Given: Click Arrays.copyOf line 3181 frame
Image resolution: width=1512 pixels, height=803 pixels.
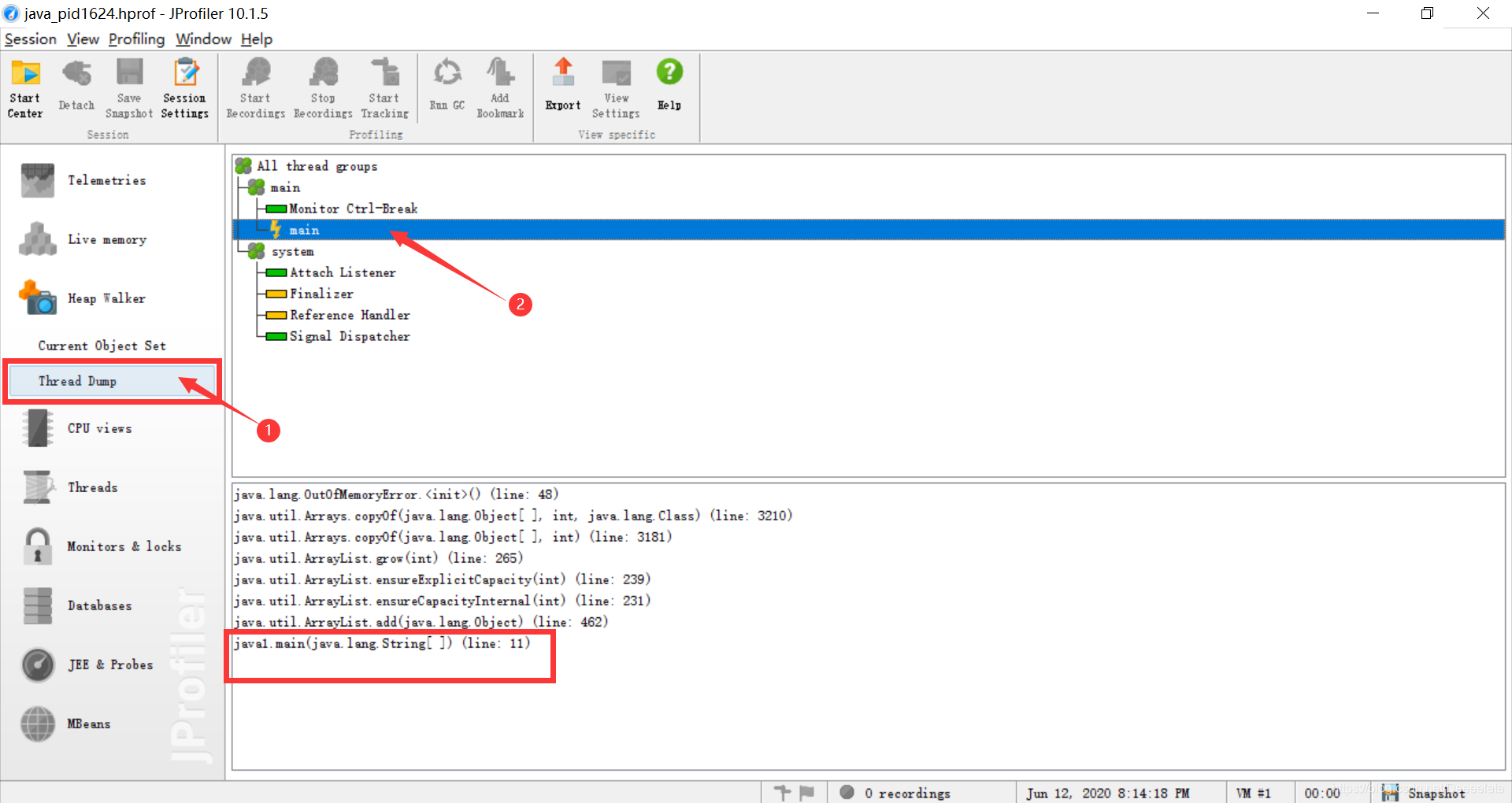Looking at the screenshot, I should pos(453,537).
